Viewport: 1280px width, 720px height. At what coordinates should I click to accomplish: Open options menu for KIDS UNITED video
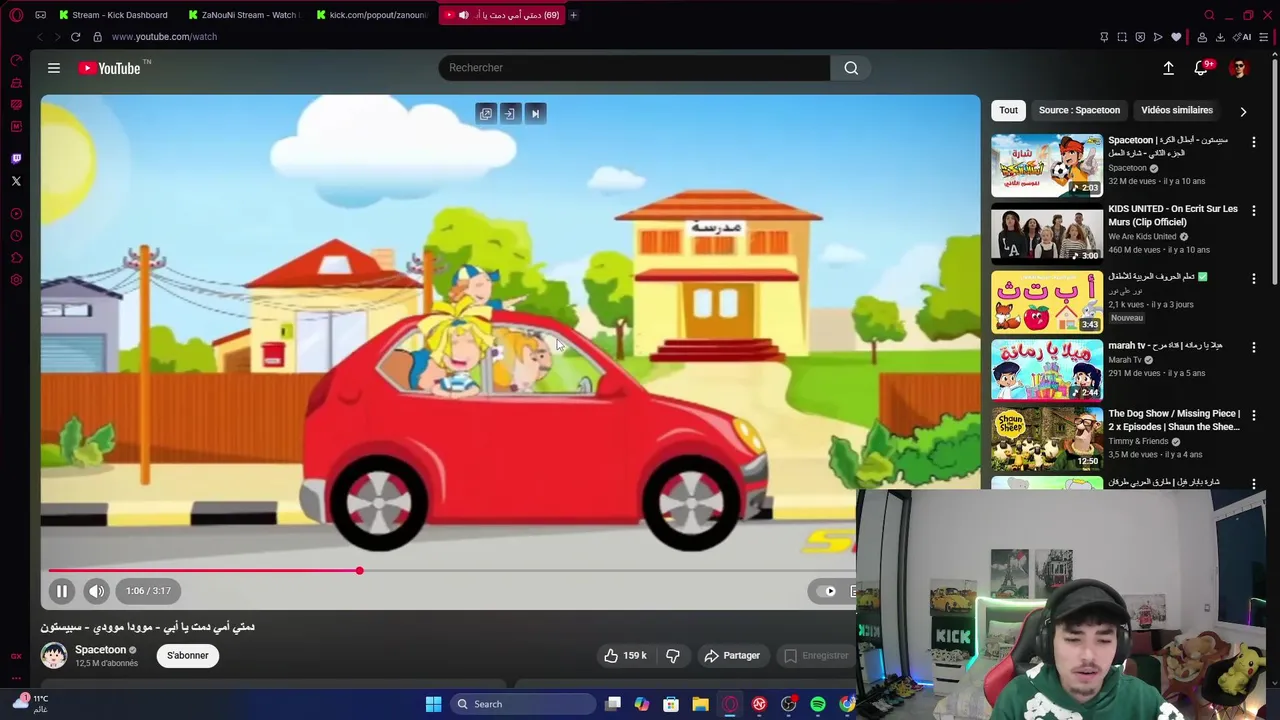pos(1254,211)
